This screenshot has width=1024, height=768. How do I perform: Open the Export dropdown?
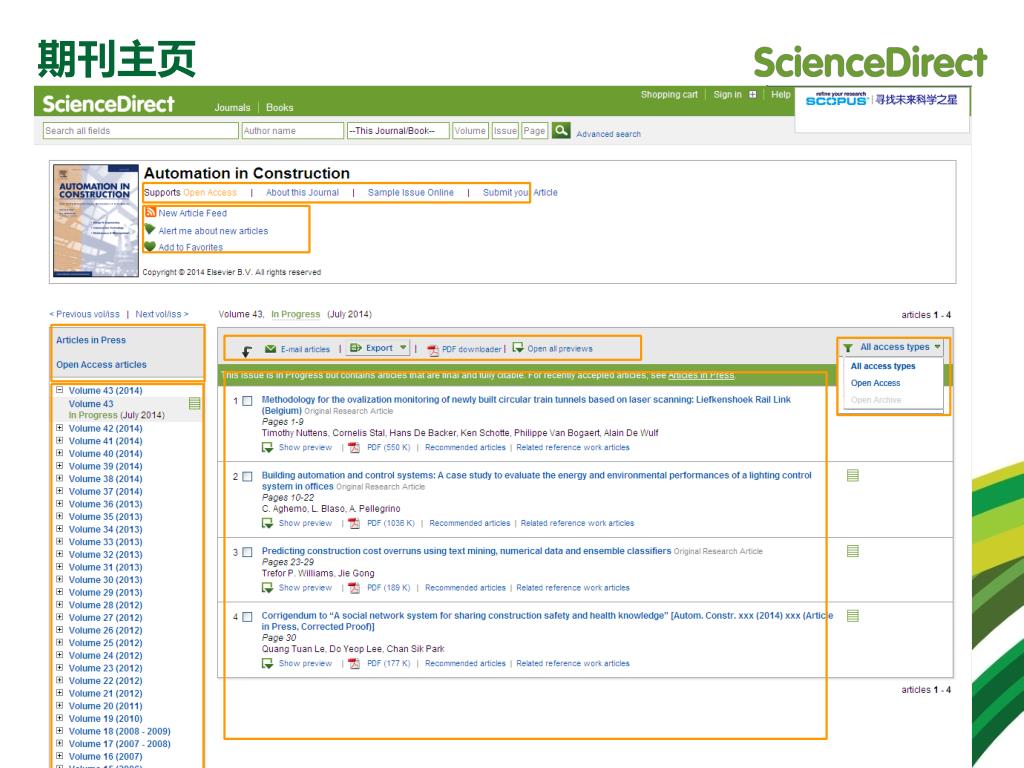click(379, 348)
